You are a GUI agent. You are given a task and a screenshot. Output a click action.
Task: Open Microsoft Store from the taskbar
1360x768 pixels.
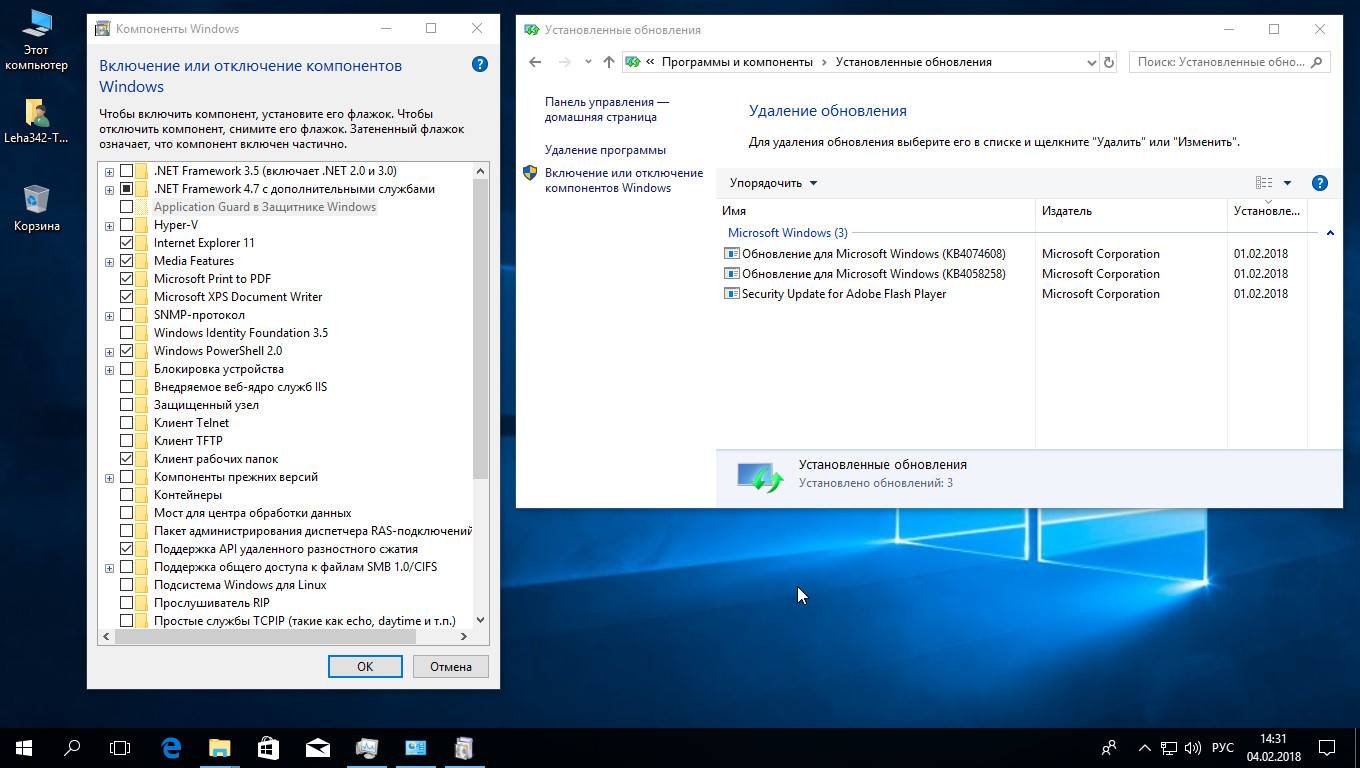[268, 747]
